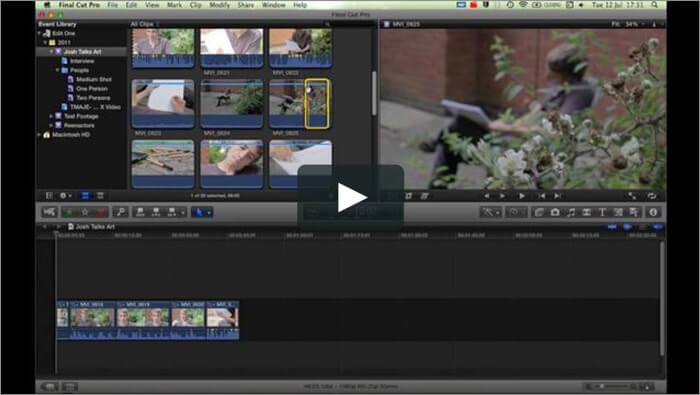Open the Clip menu
This screenshot has width=700, height=395.
[196, 5]
